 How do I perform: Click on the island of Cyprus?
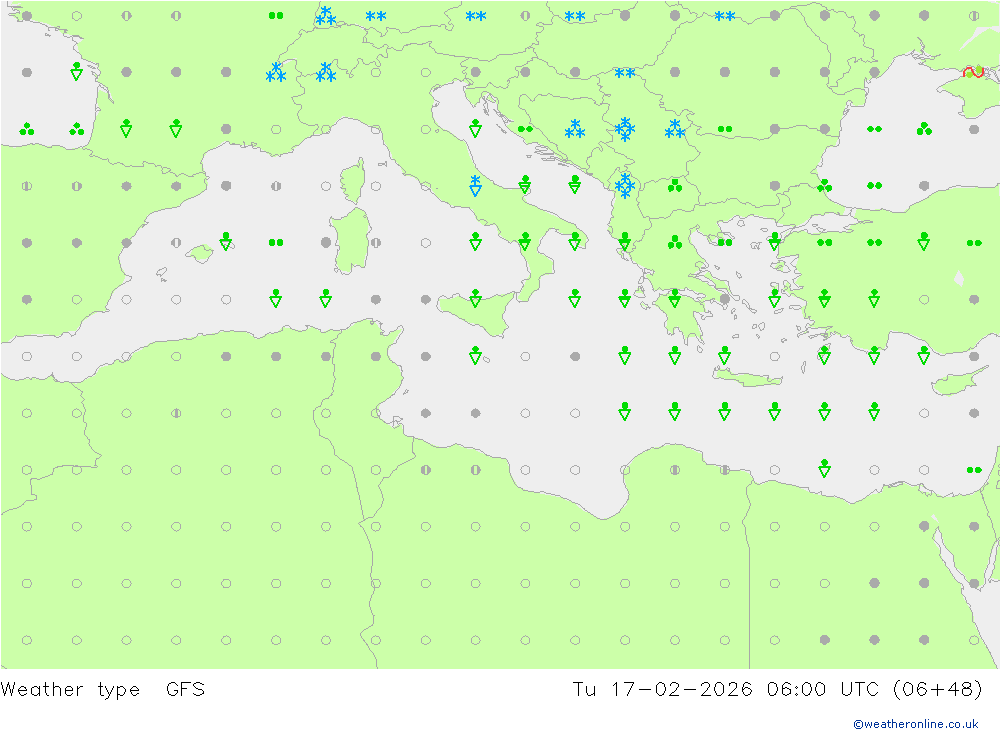952,384
